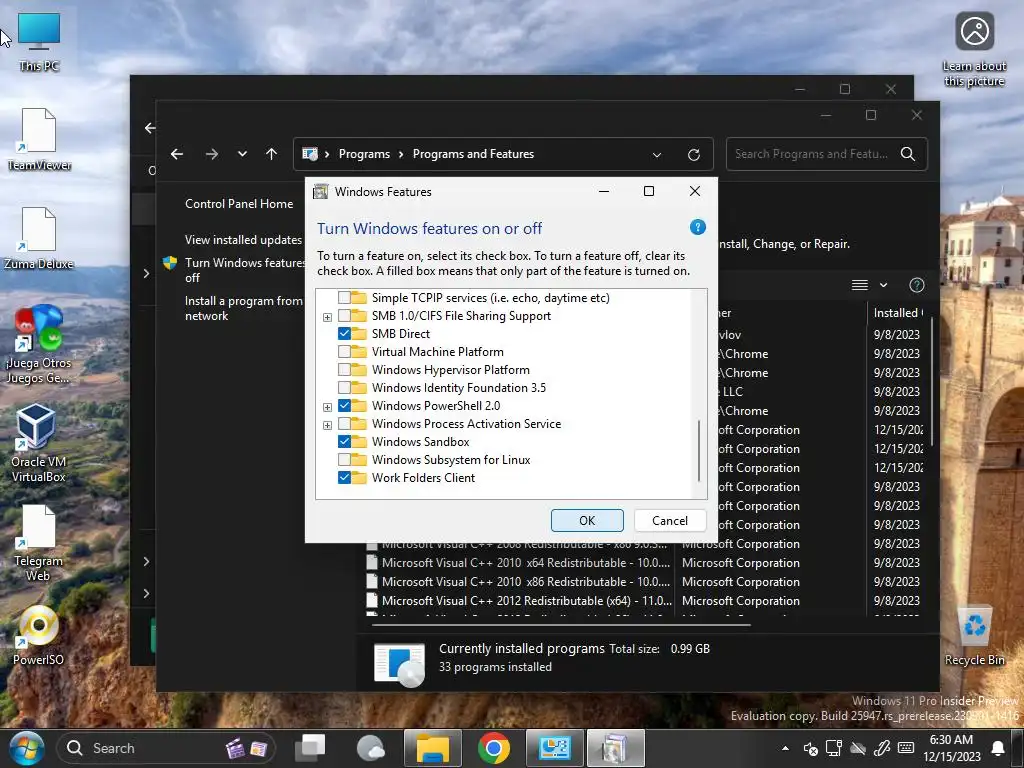1024x768 pixels.
Task: Uncheck Windows PowerShell 2.0
Action: click(344, 406)
